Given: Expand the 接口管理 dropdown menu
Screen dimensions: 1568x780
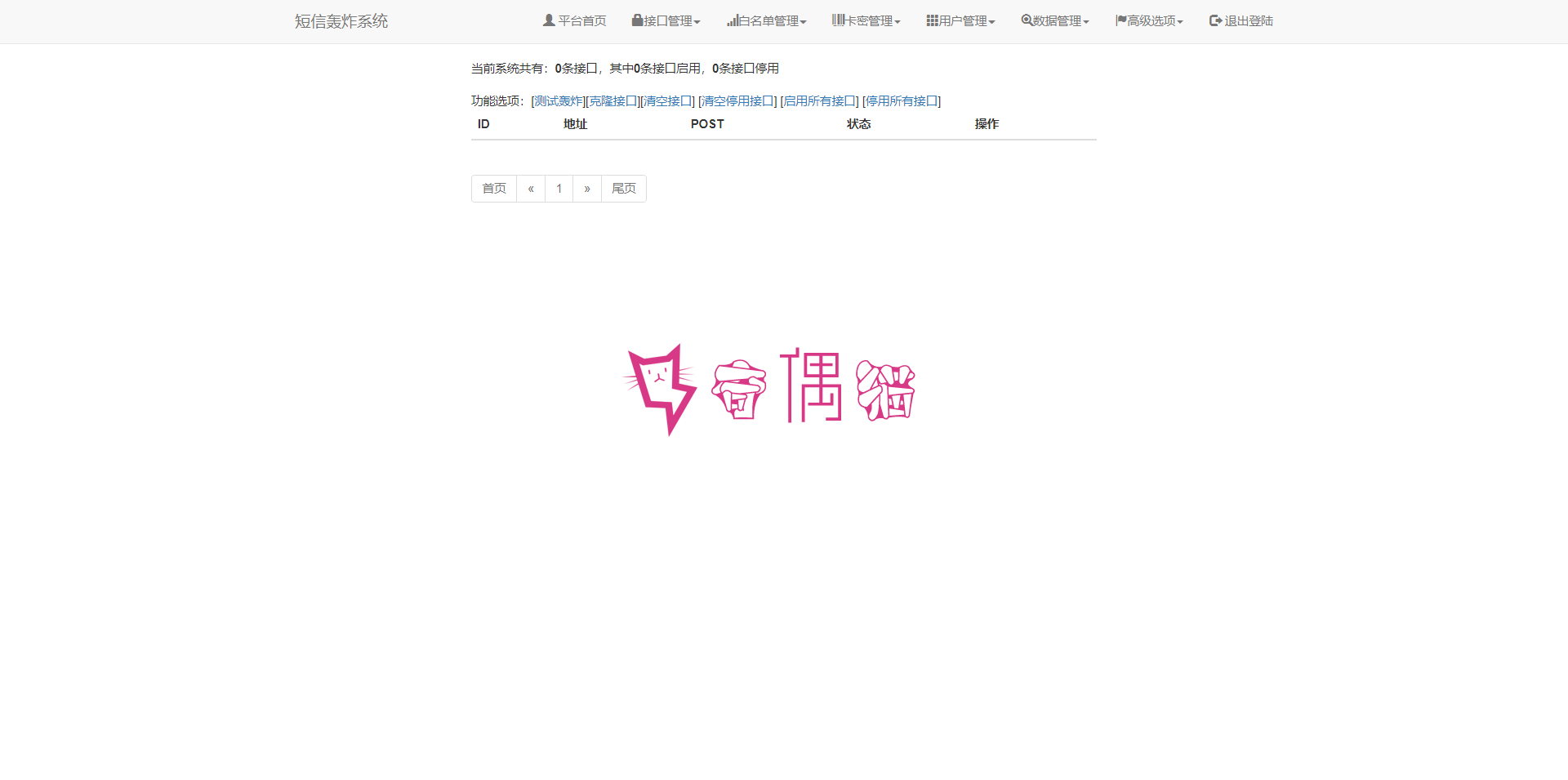Looking at the screenshot, I should tap(666, 20).
